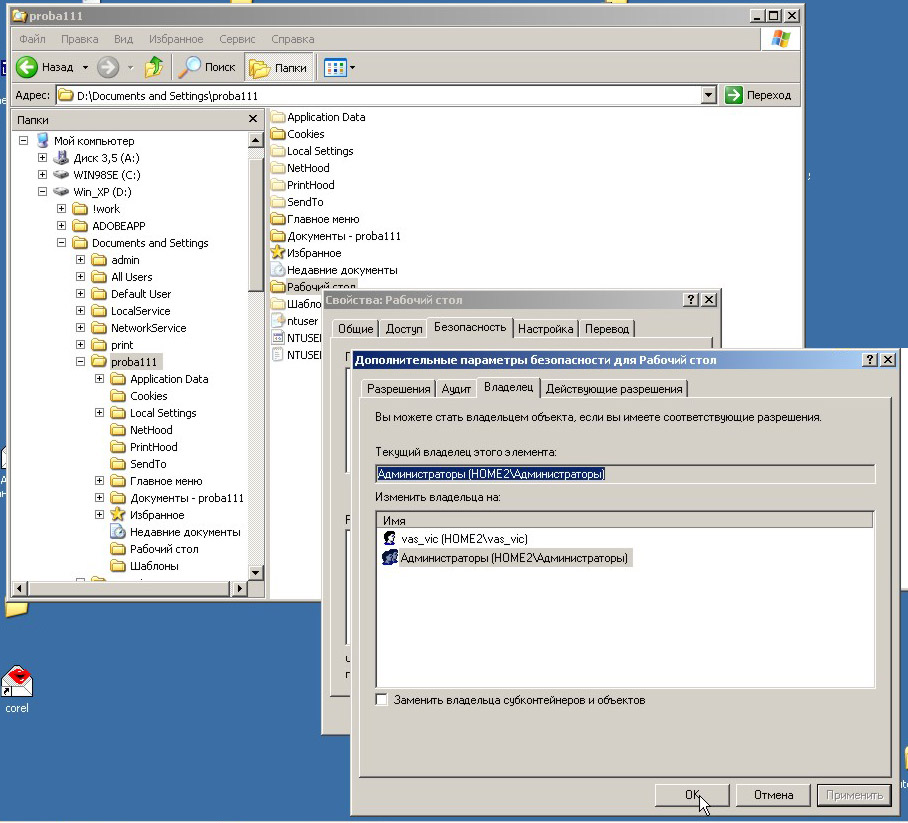Click the Favorites (Избранное) star folder in file list
The image size is (908, 823).
click(313, 253)
